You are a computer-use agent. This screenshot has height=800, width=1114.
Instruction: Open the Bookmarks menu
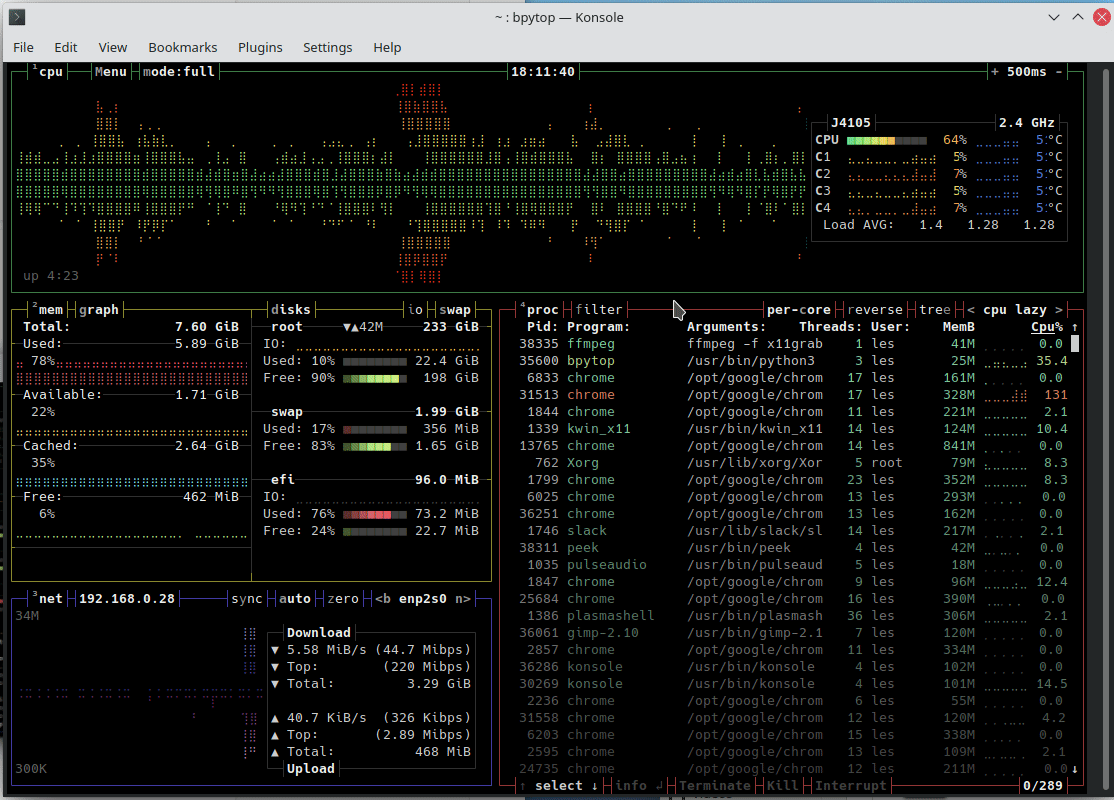(x=183, y=48)
